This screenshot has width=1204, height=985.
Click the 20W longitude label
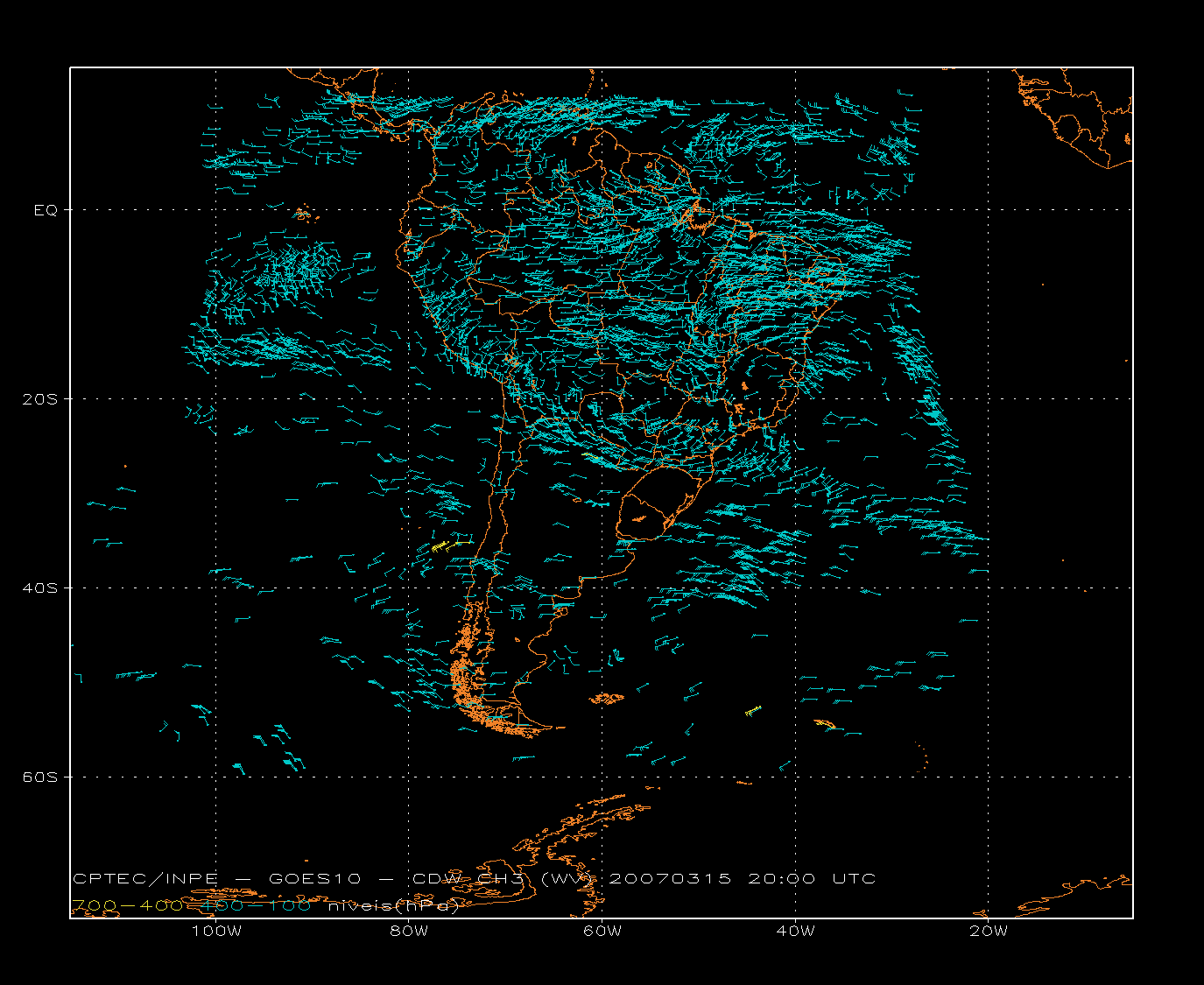989,931
